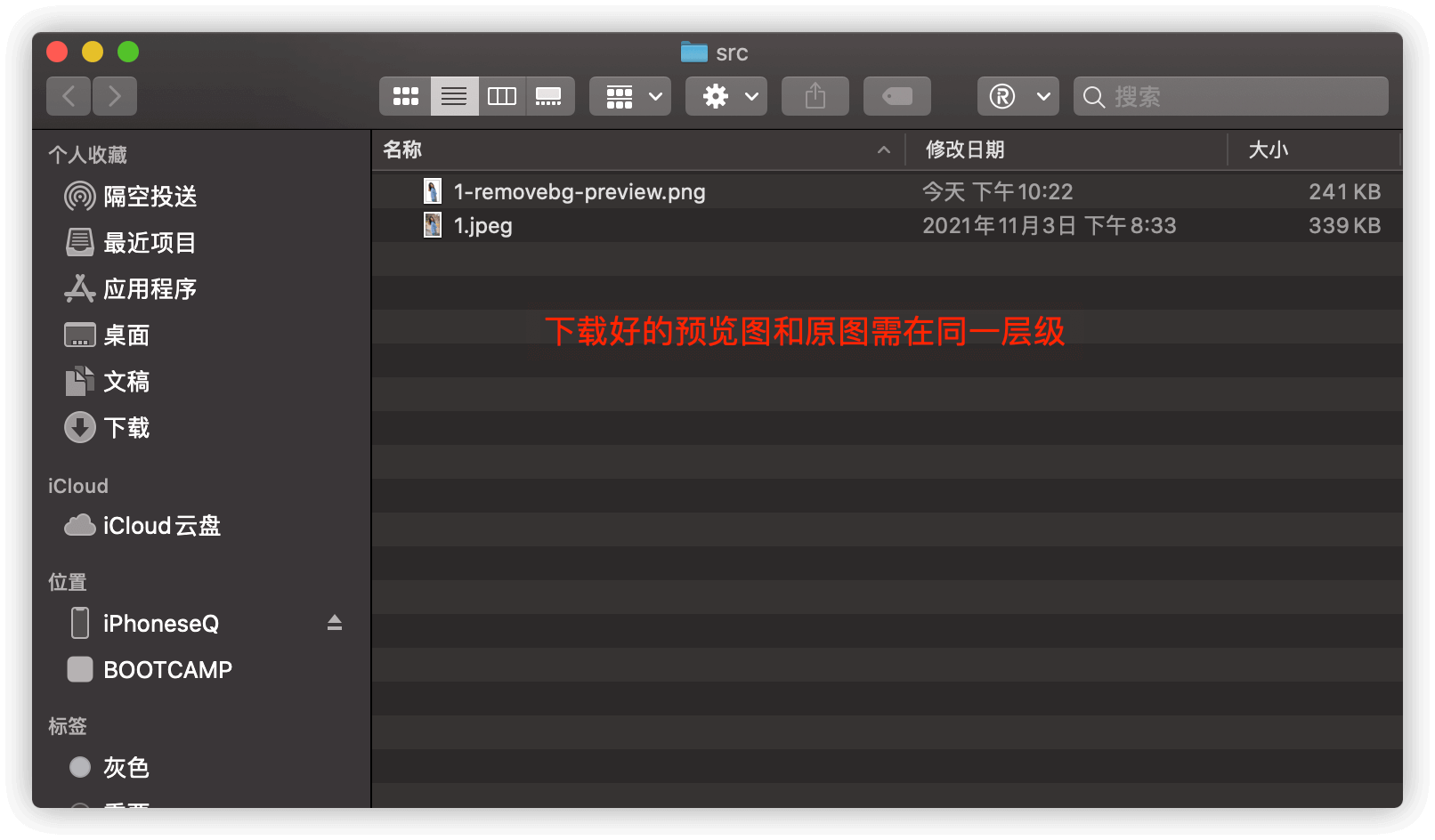1435x840 pixels.
Task: Select file 1-removebg-preview.png
Action: point(579,191)
